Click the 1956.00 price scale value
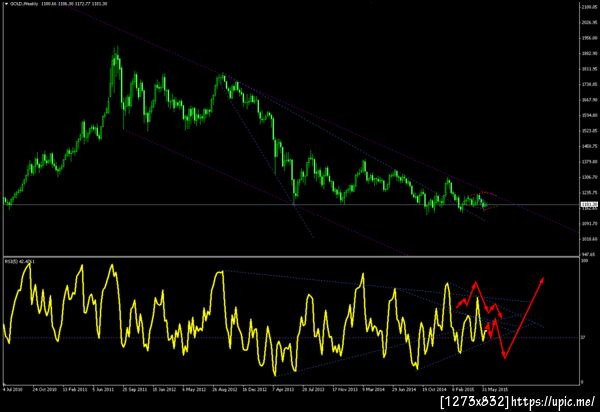The width and height of the screenshot is (600, 412). click(589, 38)
